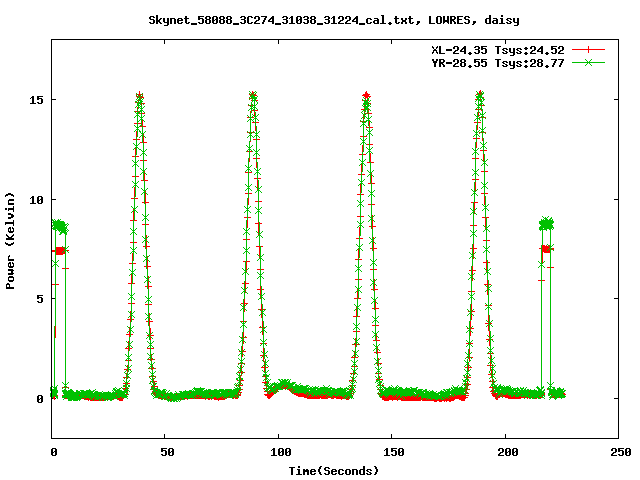Click the fourth peak's top near 188 seconds
640x480 pixels.
point(480,96)
